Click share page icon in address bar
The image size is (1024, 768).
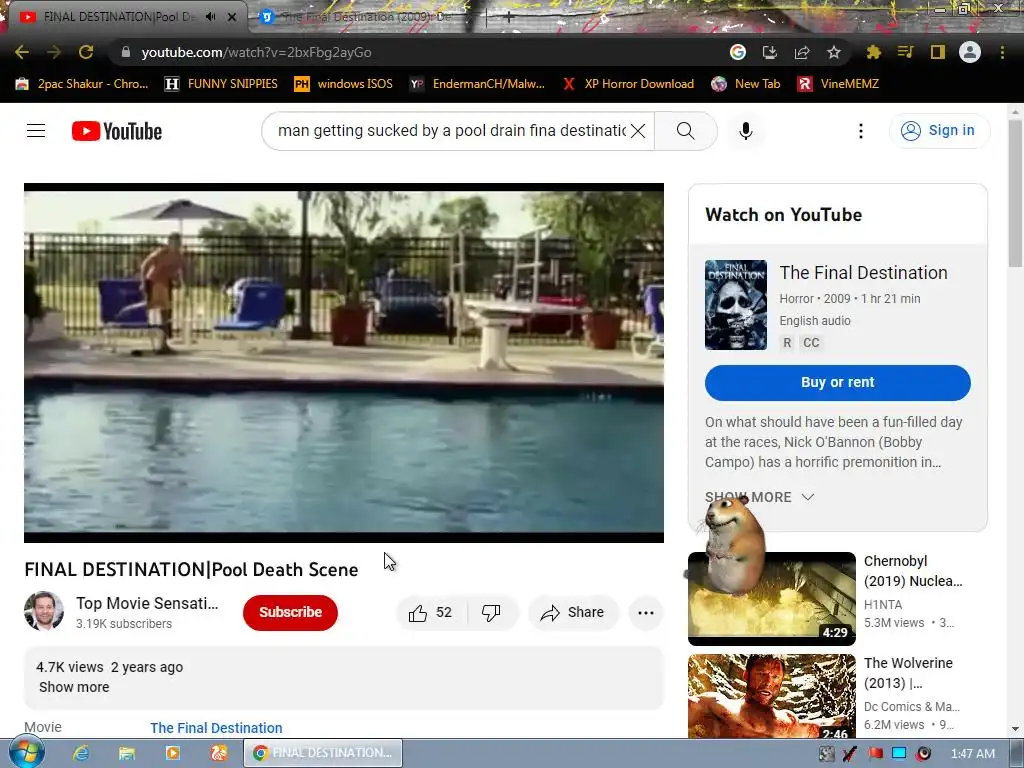point(802,52)
